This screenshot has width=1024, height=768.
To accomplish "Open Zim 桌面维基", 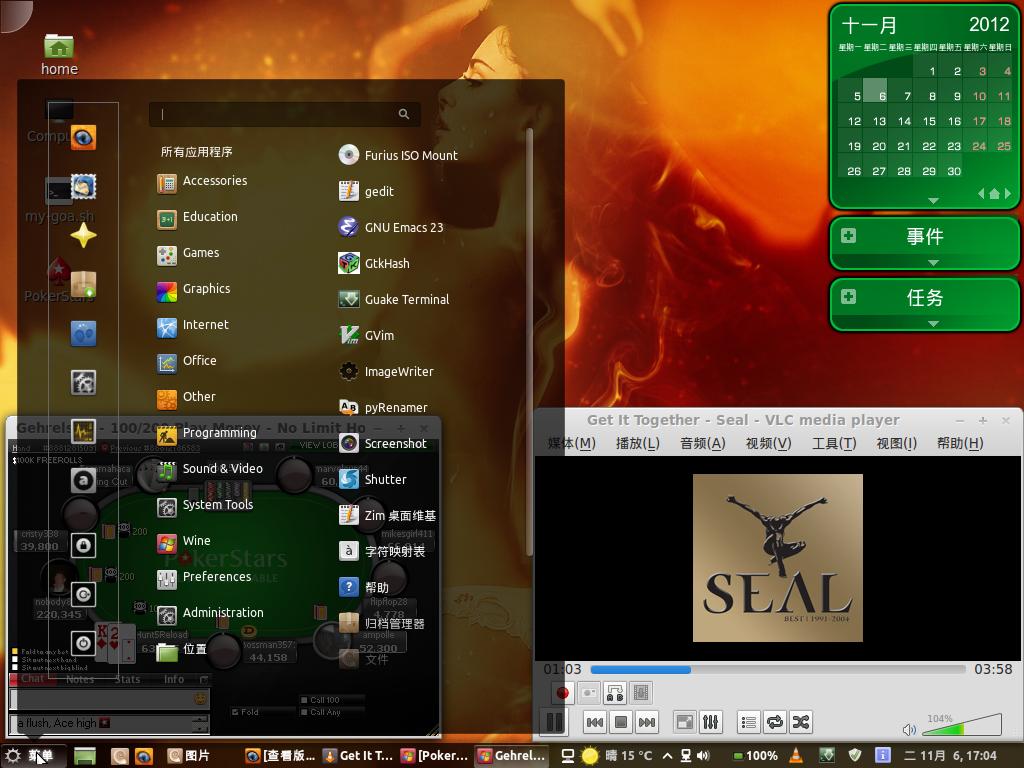I will click(387, 515).
